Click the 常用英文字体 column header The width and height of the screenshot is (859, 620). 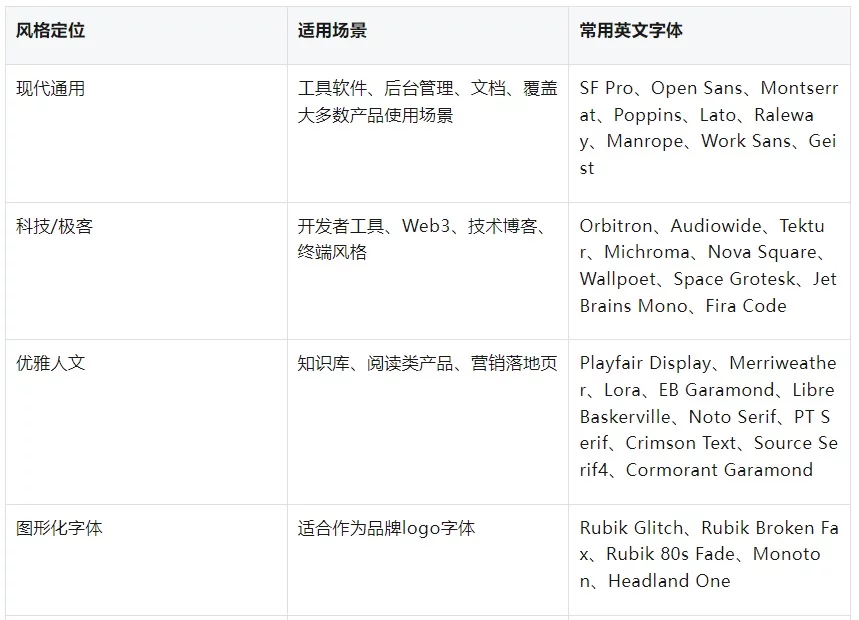tap(631, 31)
